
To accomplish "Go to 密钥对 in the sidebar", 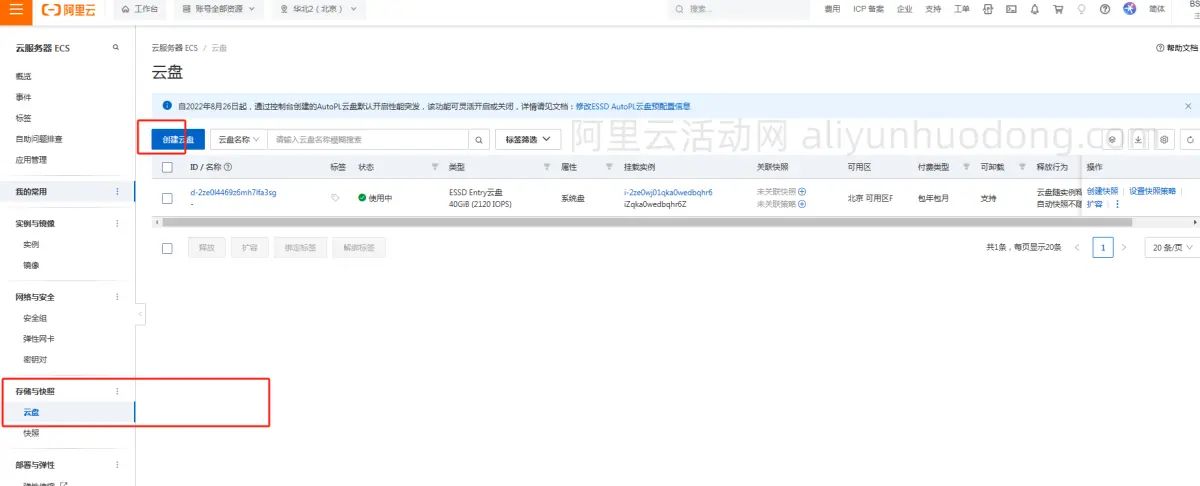I will pyautogui.click(x=35, y=360).
